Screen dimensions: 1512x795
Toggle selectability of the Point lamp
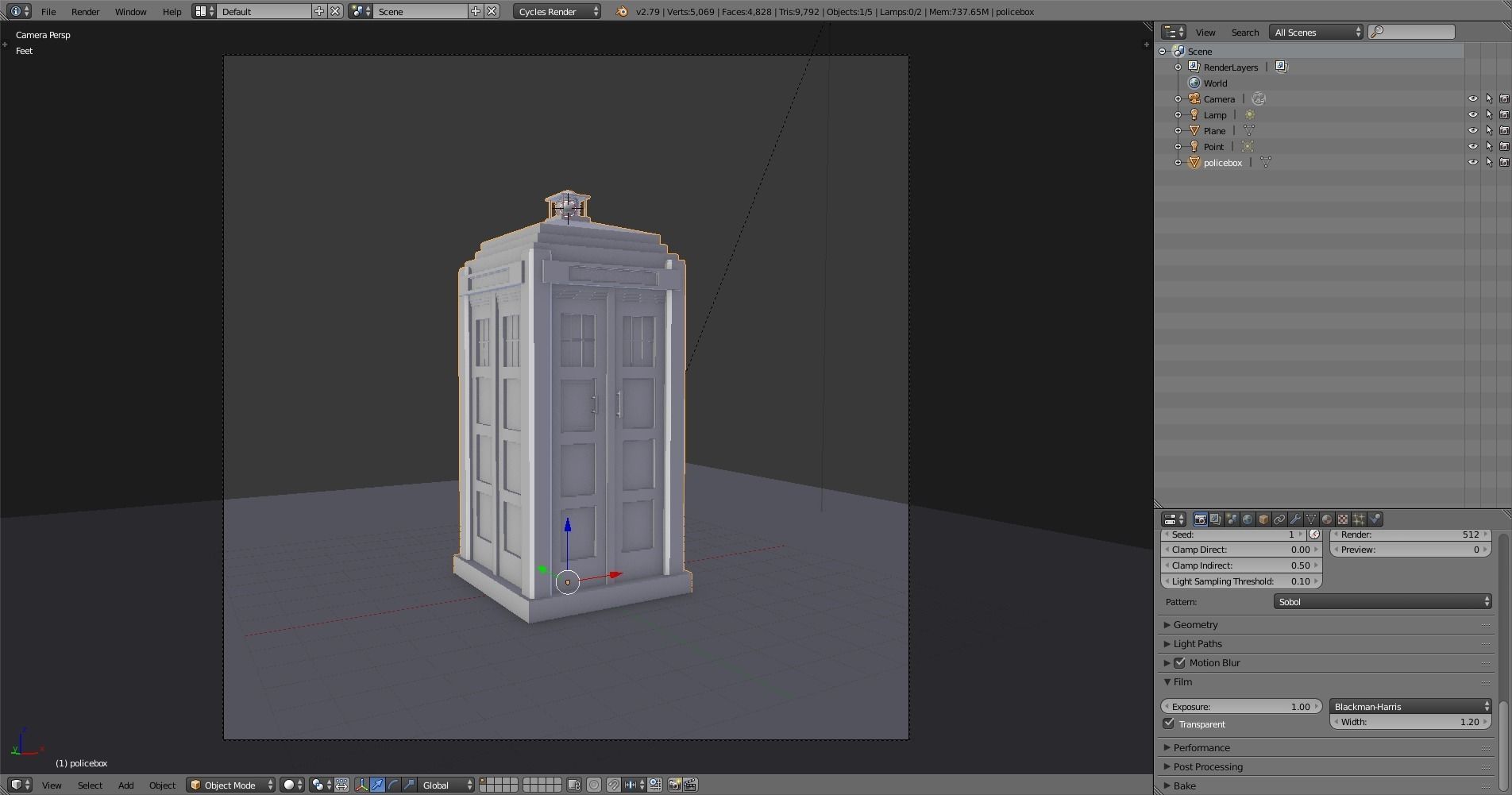1489,147
